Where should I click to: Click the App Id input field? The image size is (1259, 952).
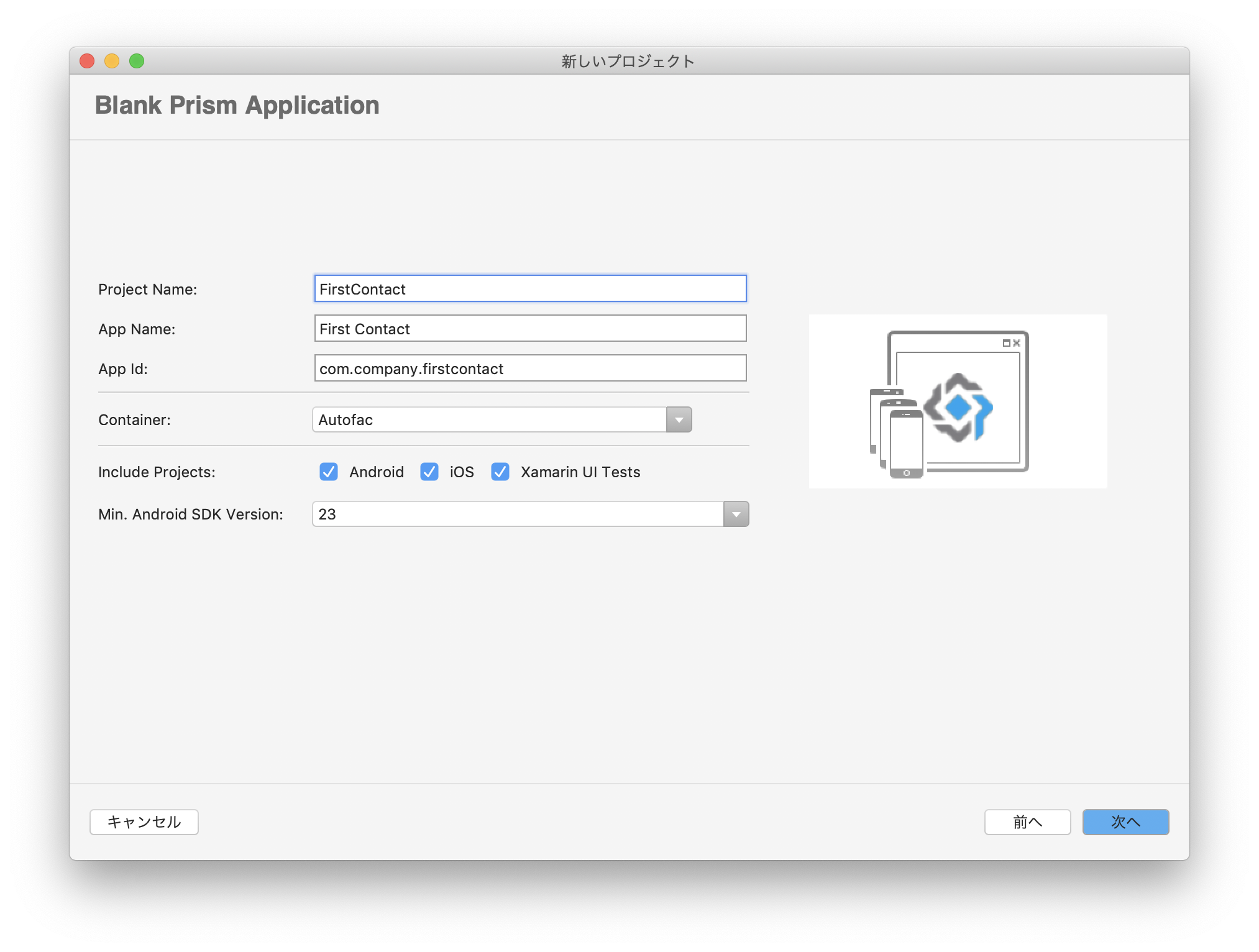coord(530,369)
